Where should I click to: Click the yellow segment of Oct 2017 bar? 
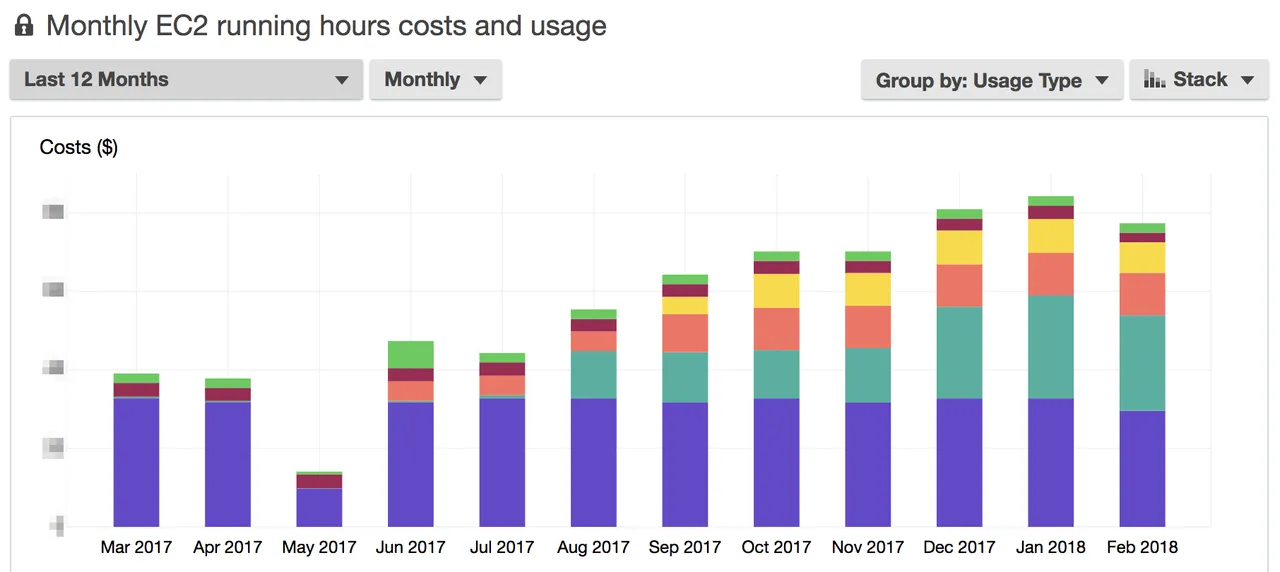(x=777, y=291)
